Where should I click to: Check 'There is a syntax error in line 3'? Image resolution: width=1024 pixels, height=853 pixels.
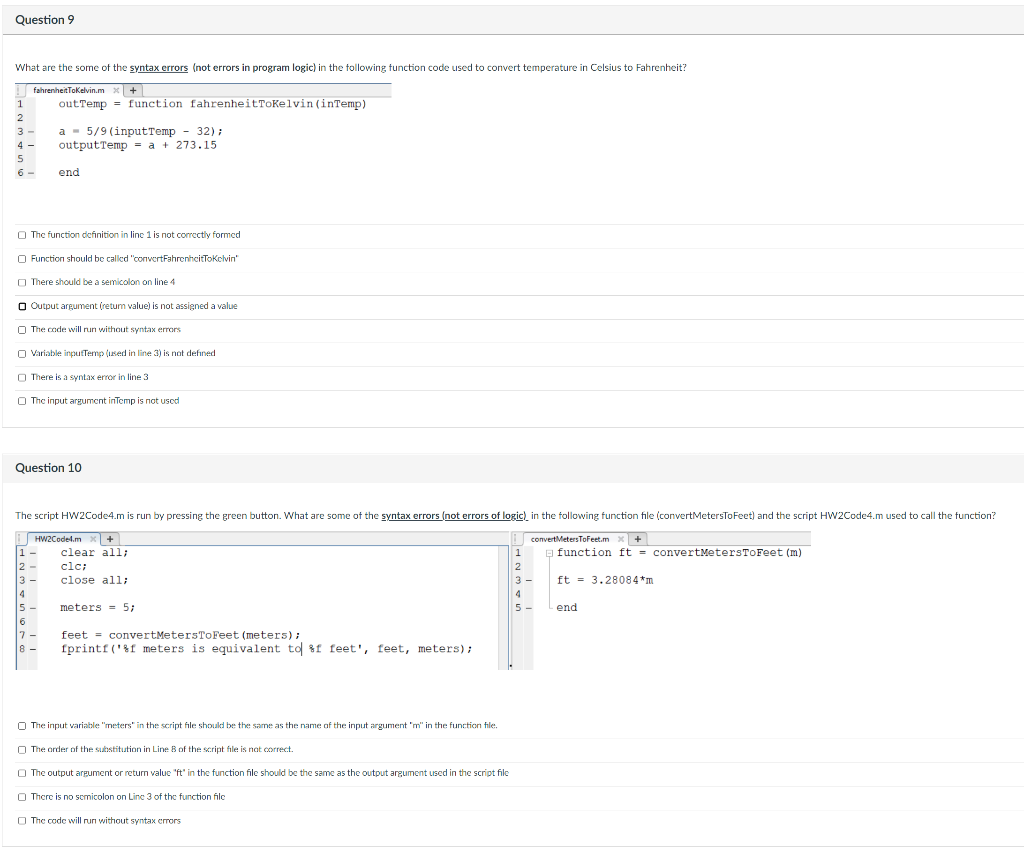(21, 376)
